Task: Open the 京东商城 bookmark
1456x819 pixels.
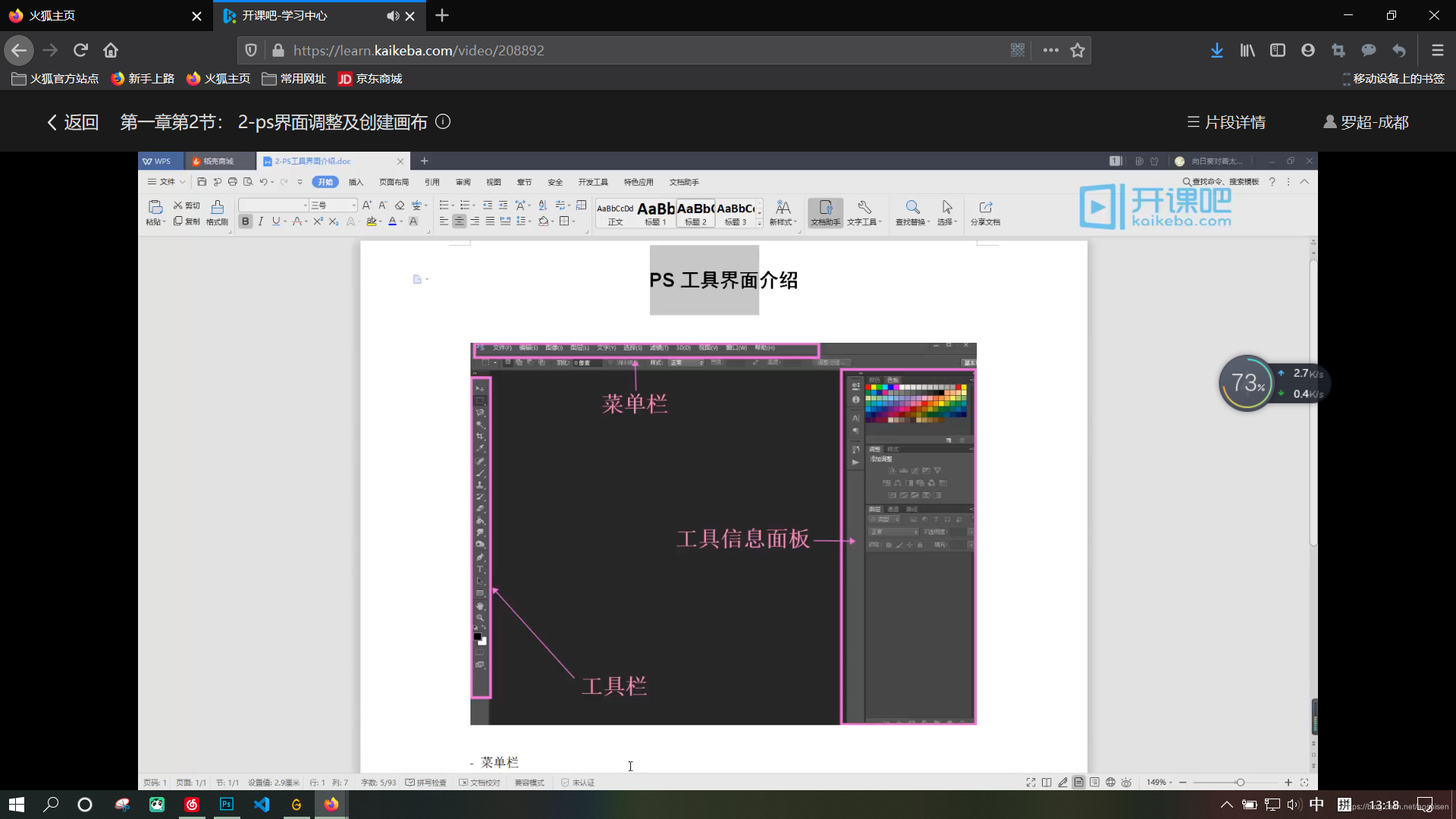Action: (370, 79)
